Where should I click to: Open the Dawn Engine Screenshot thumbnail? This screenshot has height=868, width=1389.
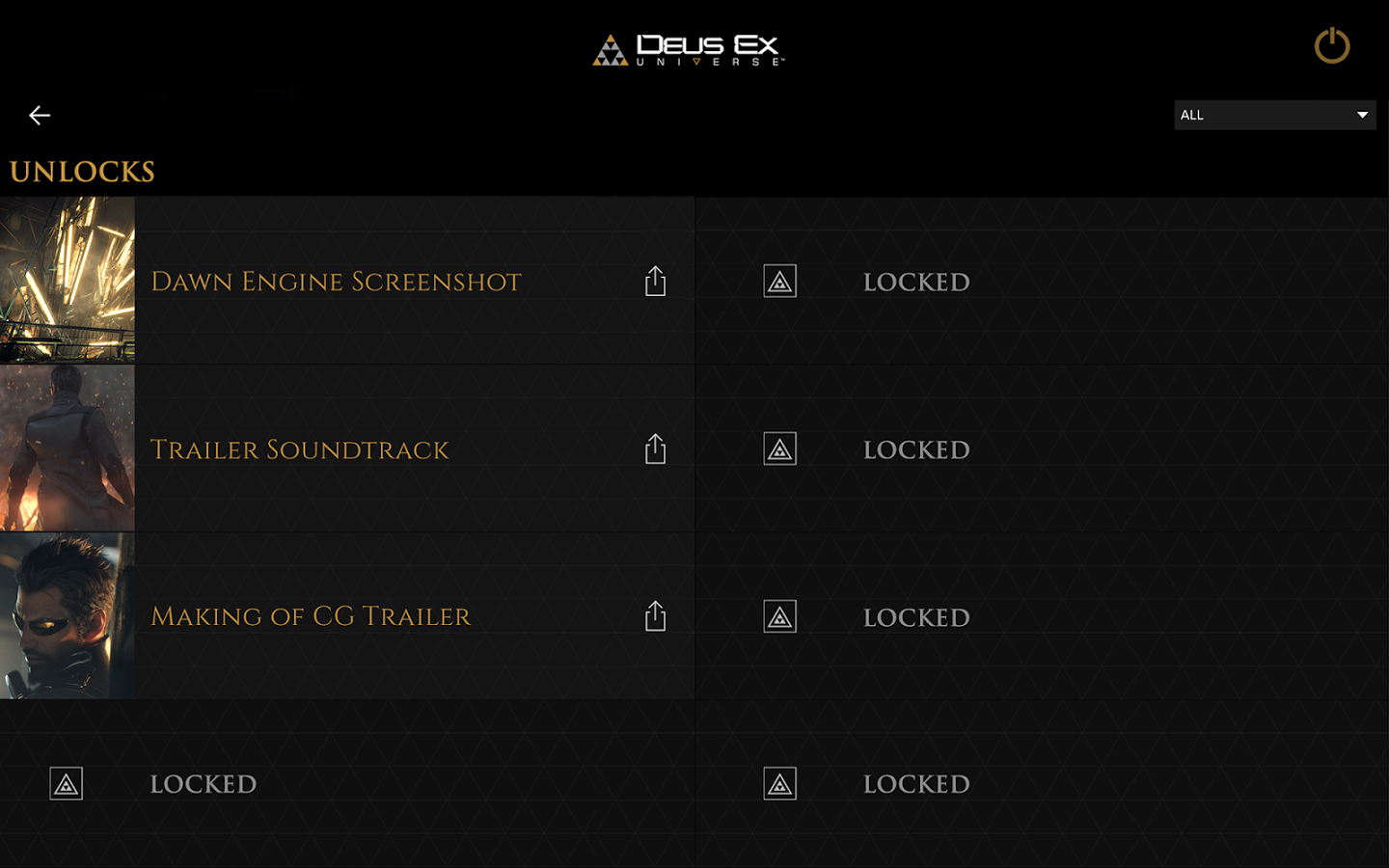(x=68, y=280)
